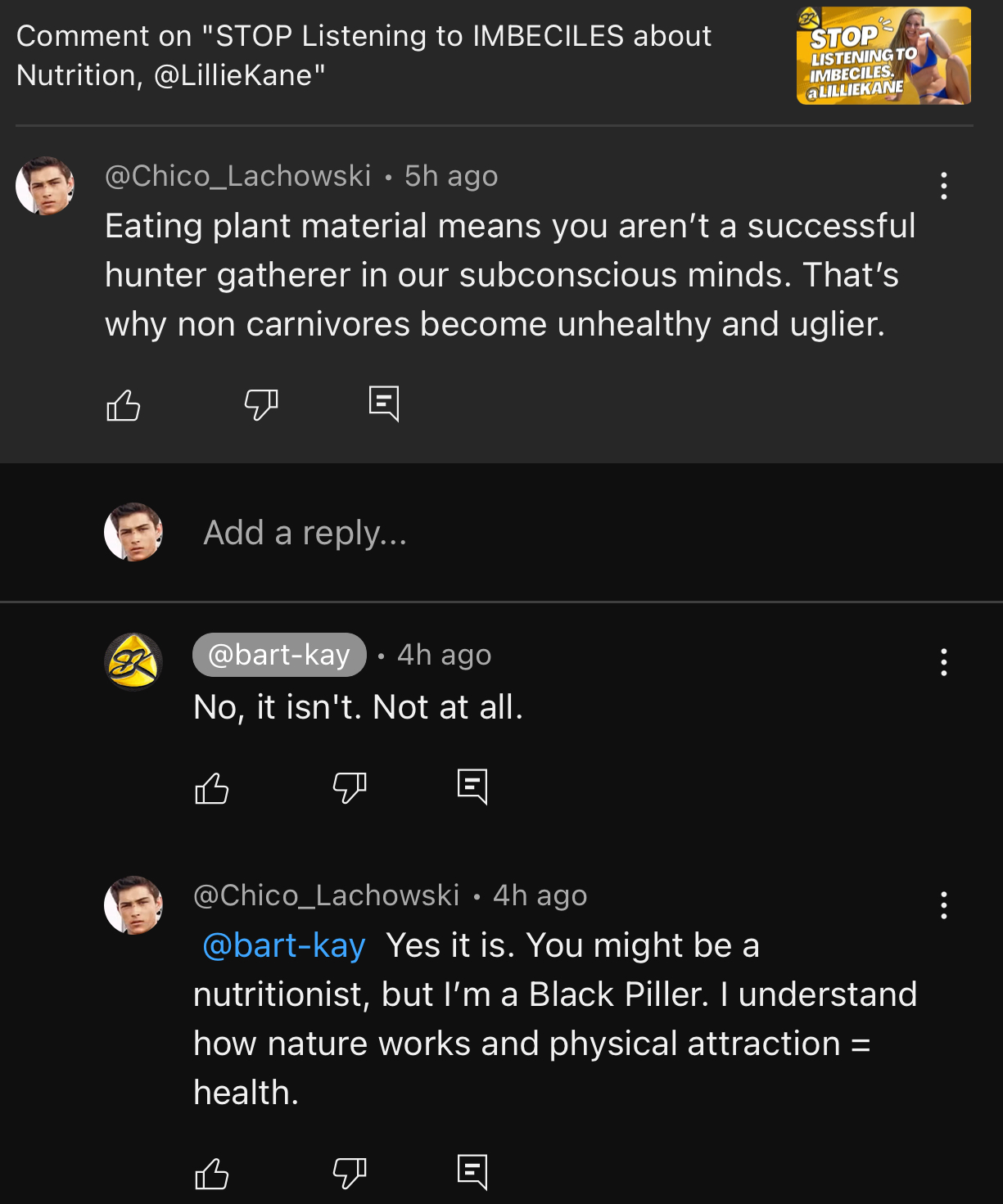
Task: Open three-dot menu on bart-kay's reply
Action: pos(944,662)
